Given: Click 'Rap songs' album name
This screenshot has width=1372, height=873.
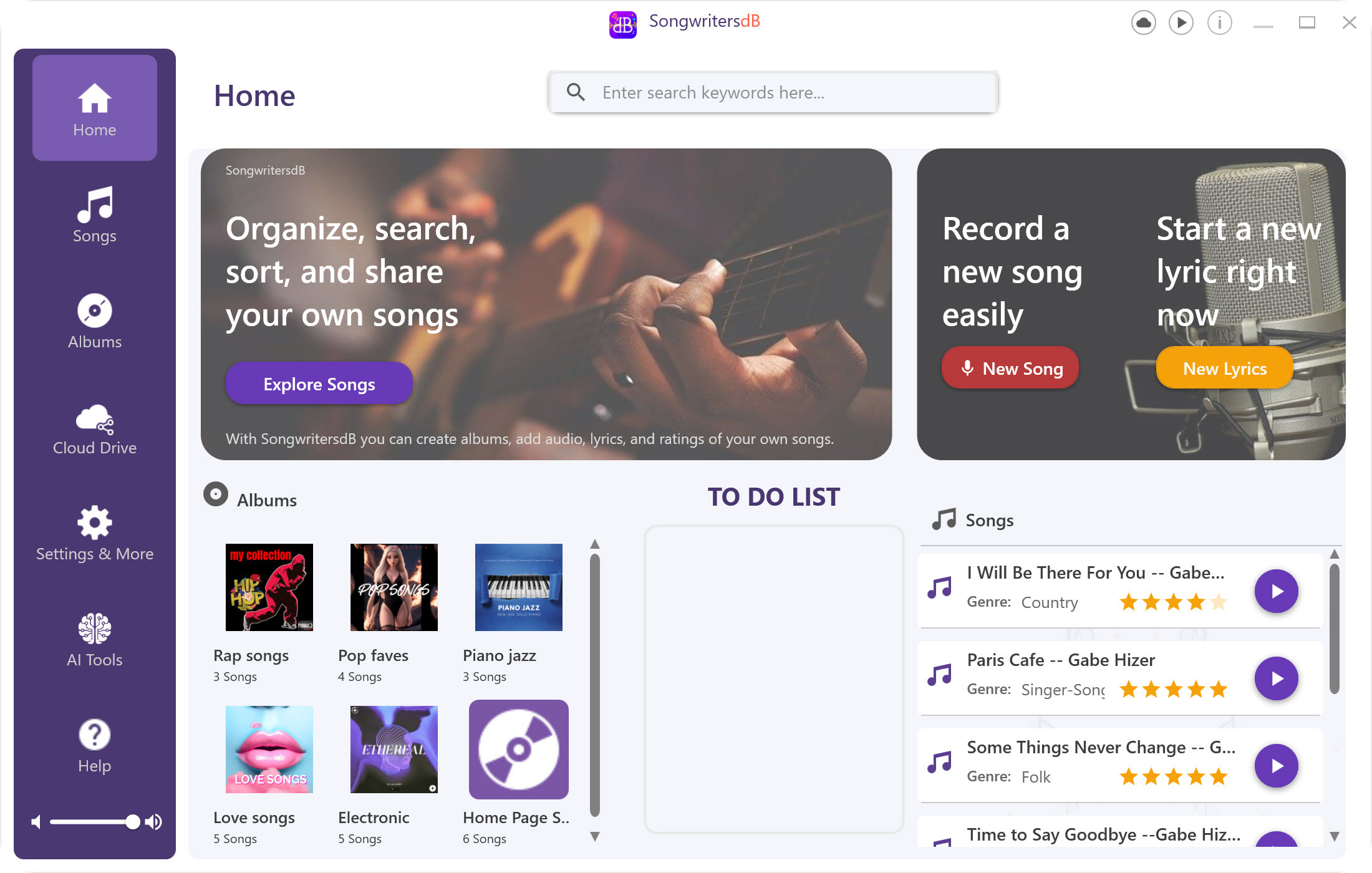Looking at the screenshot, I should (x=251, y=655).
